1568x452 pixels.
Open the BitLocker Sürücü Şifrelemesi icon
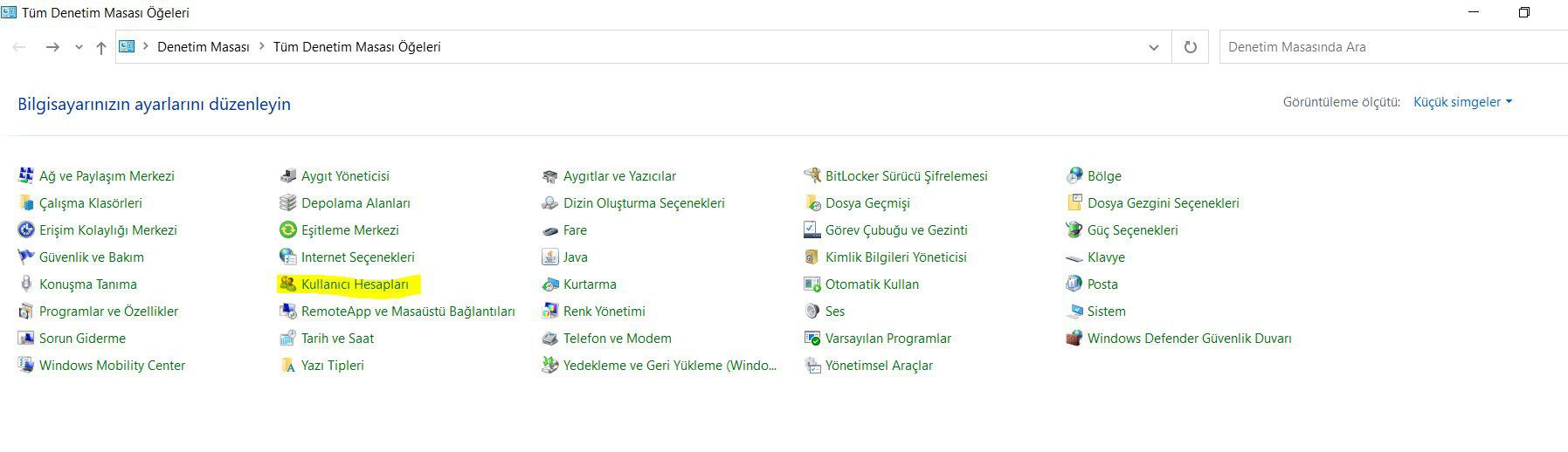point(812,175)
